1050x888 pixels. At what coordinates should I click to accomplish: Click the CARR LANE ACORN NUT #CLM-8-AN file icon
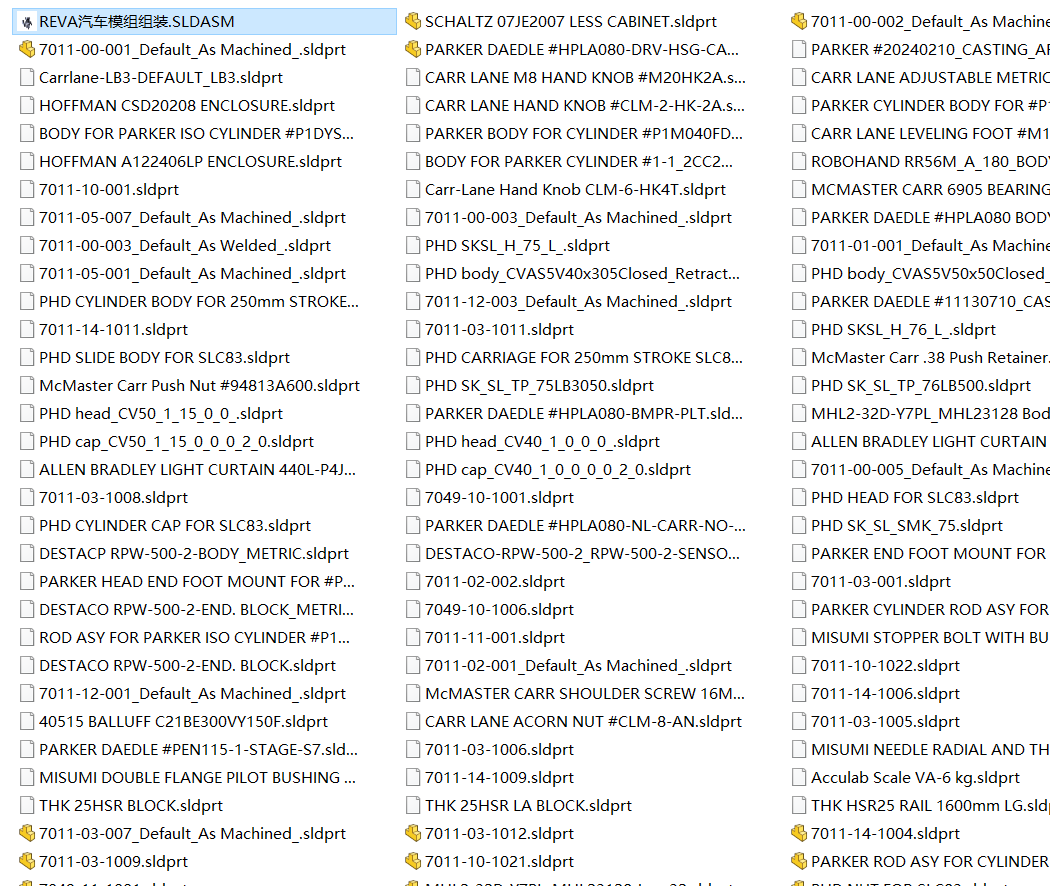(x=412, y=722)
